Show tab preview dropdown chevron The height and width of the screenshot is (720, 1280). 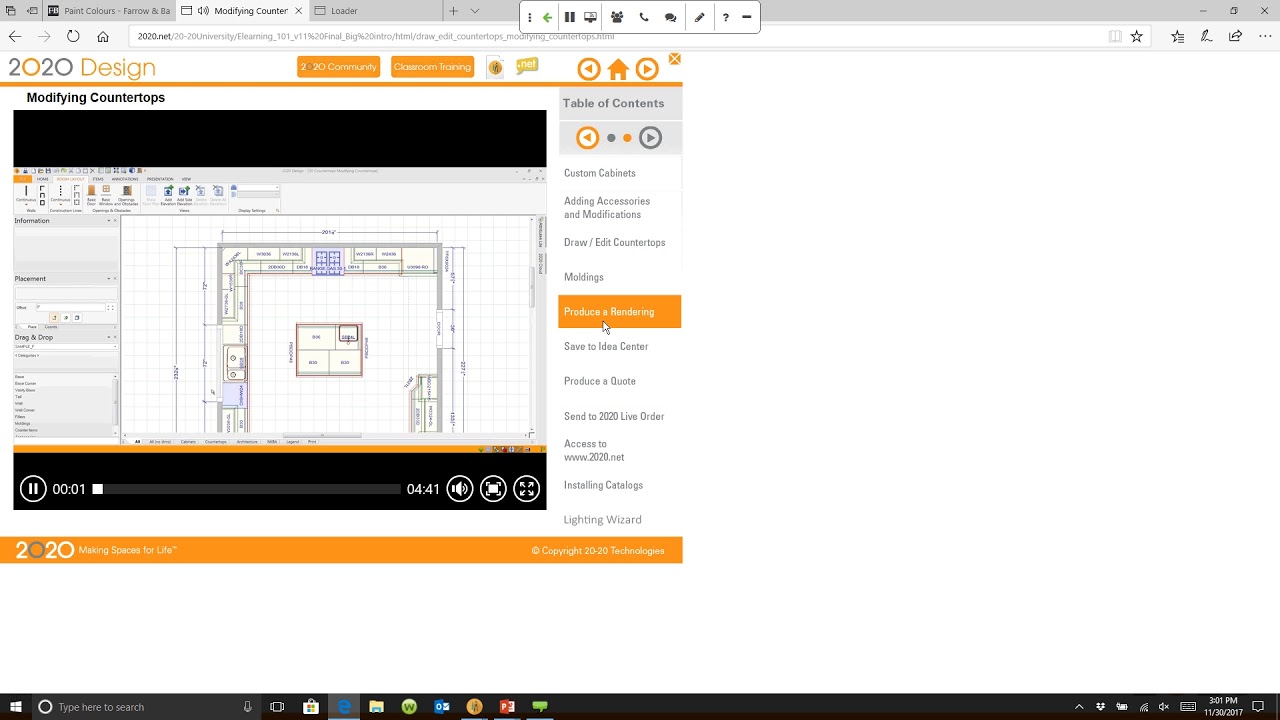475,11
